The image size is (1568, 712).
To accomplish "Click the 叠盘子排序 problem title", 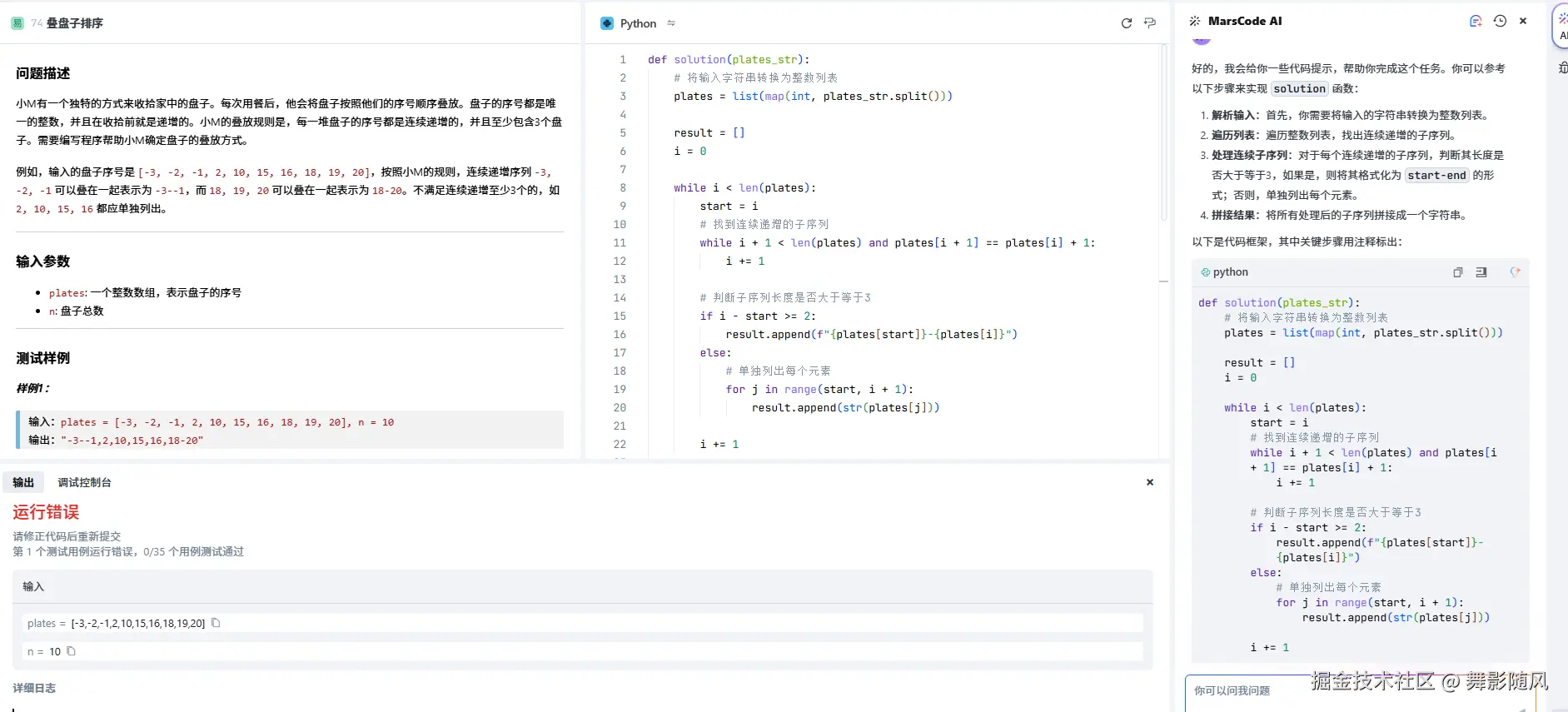I will coord(75,23).
